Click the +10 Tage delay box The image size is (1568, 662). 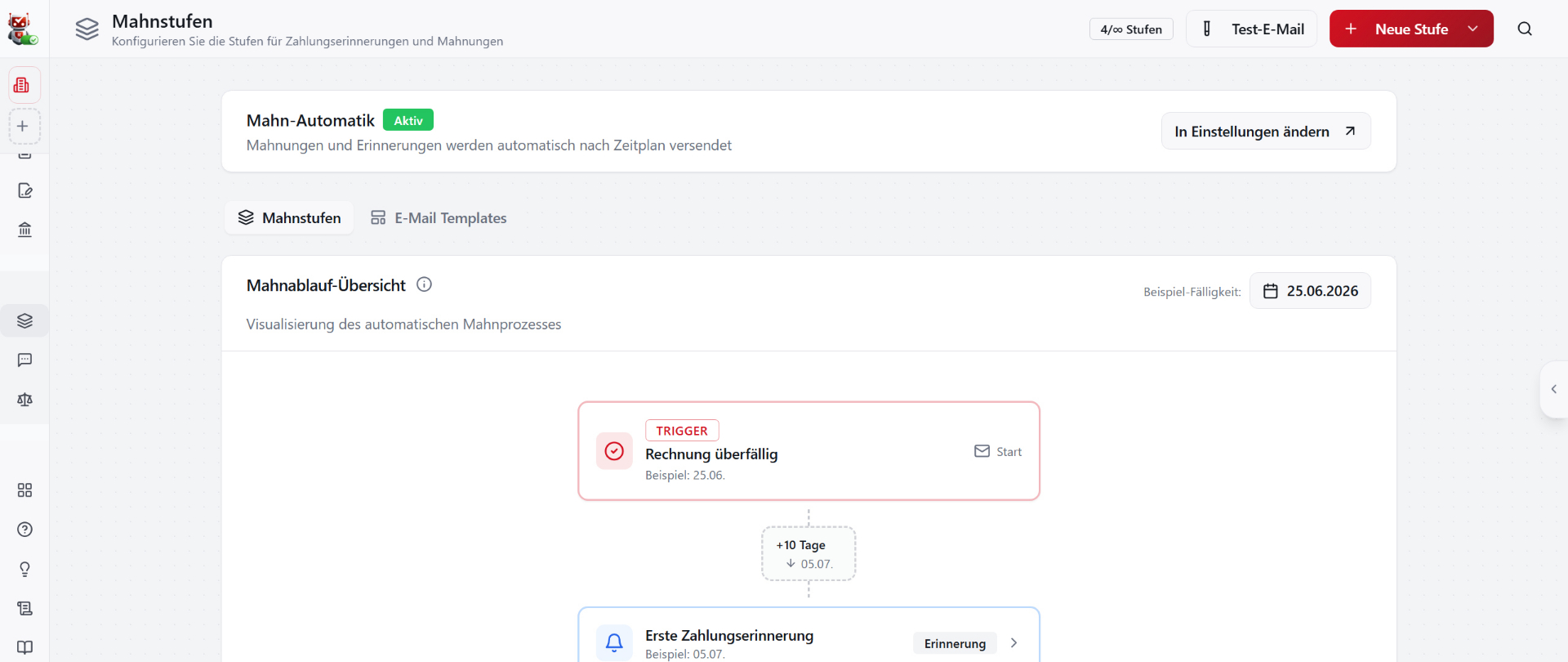point(808,553)
